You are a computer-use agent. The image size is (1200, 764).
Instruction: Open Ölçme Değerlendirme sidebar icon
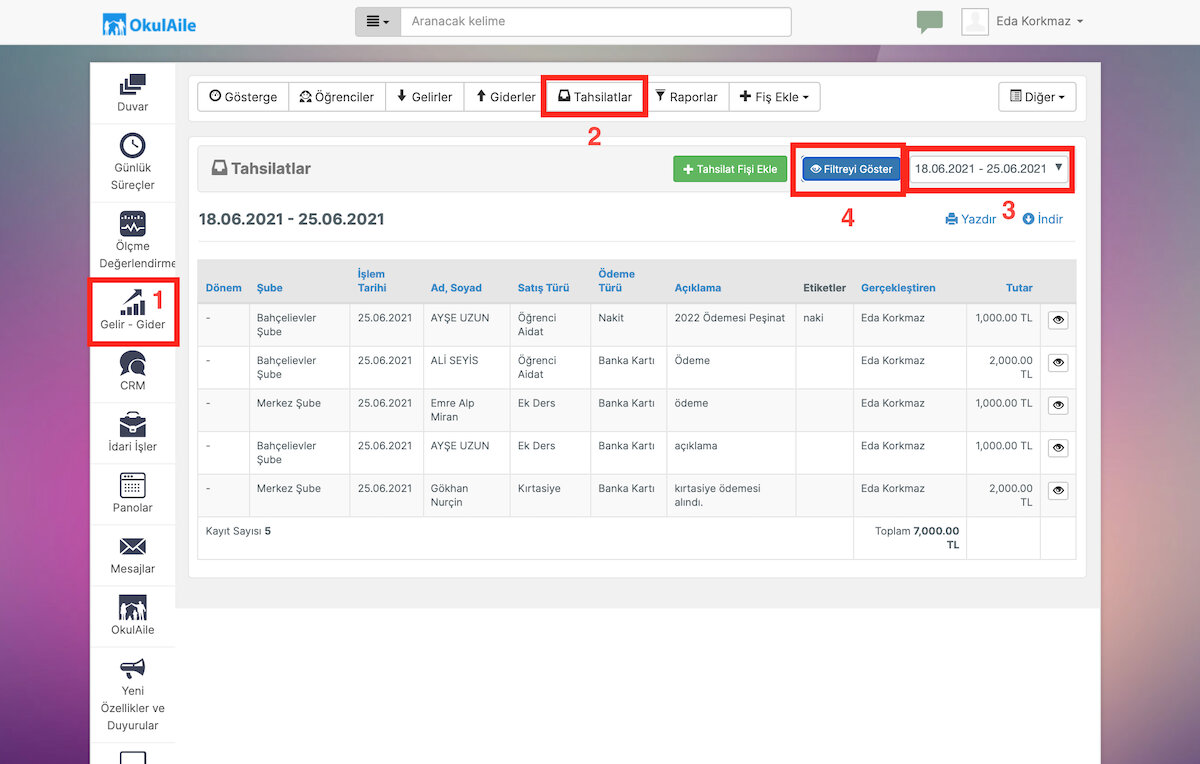click(x=132, y=223)
